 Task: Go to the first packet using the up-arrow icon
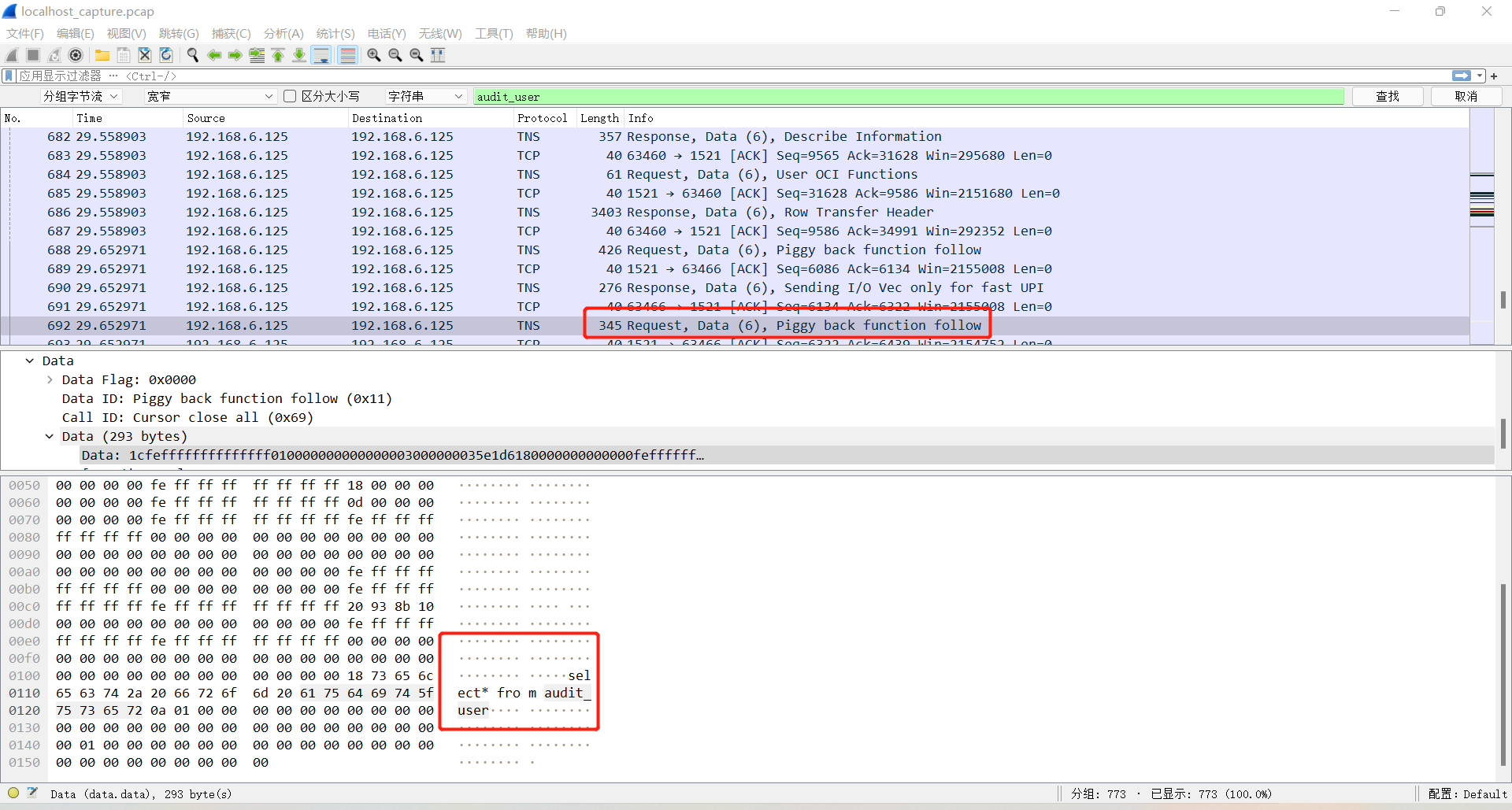coord(278,55)
